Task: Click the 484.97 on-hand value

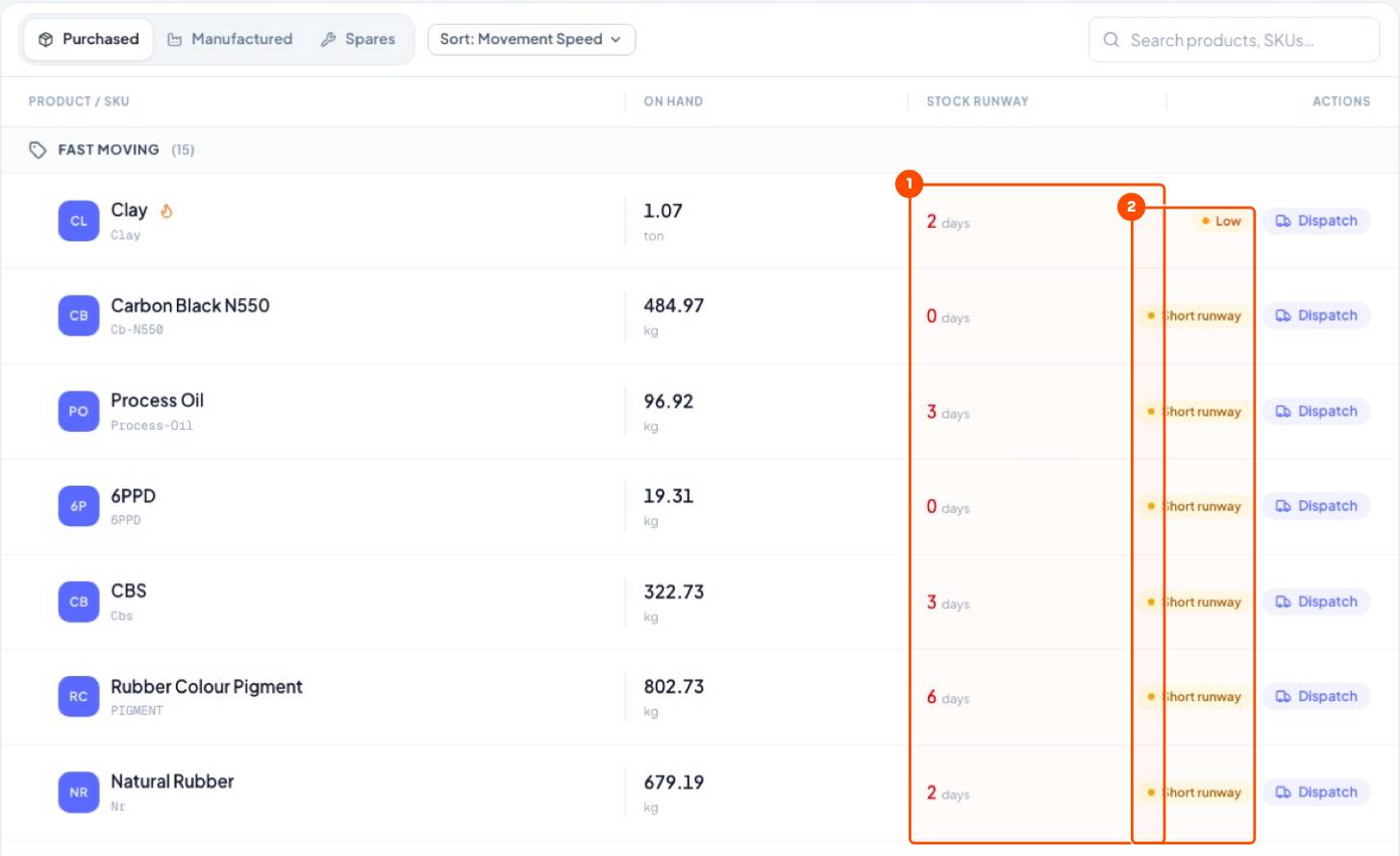Action: (x=674, y=306)
